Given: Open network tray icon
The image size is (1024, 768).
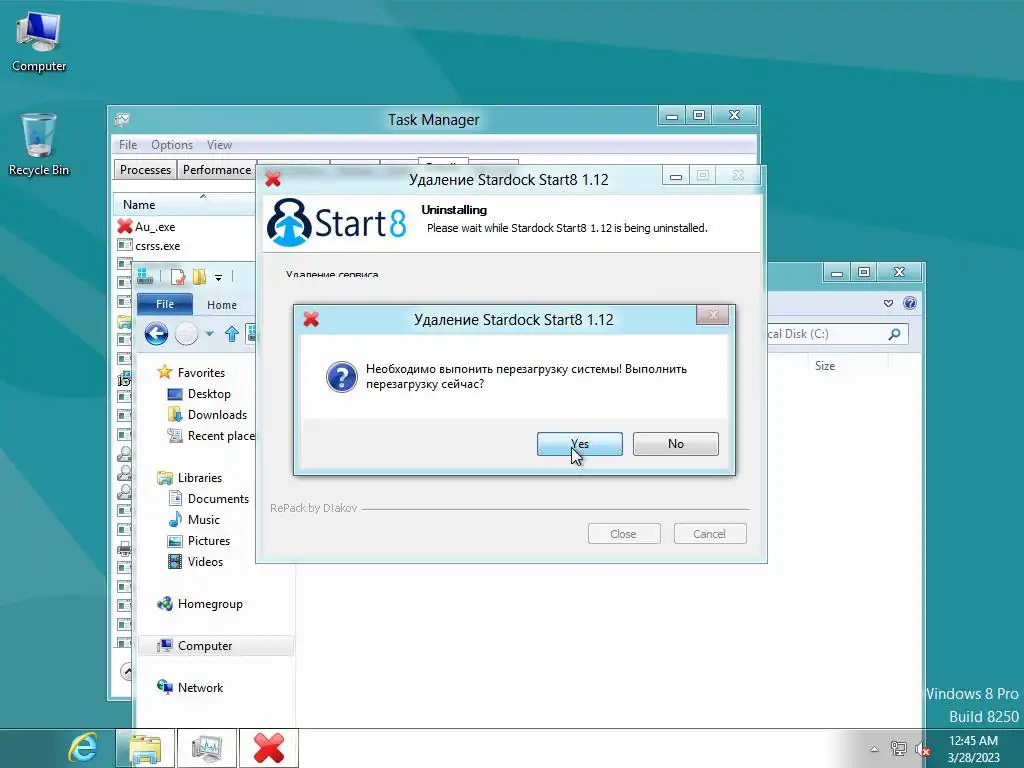Looking at the screenshot, I should [x=899, y=748].
